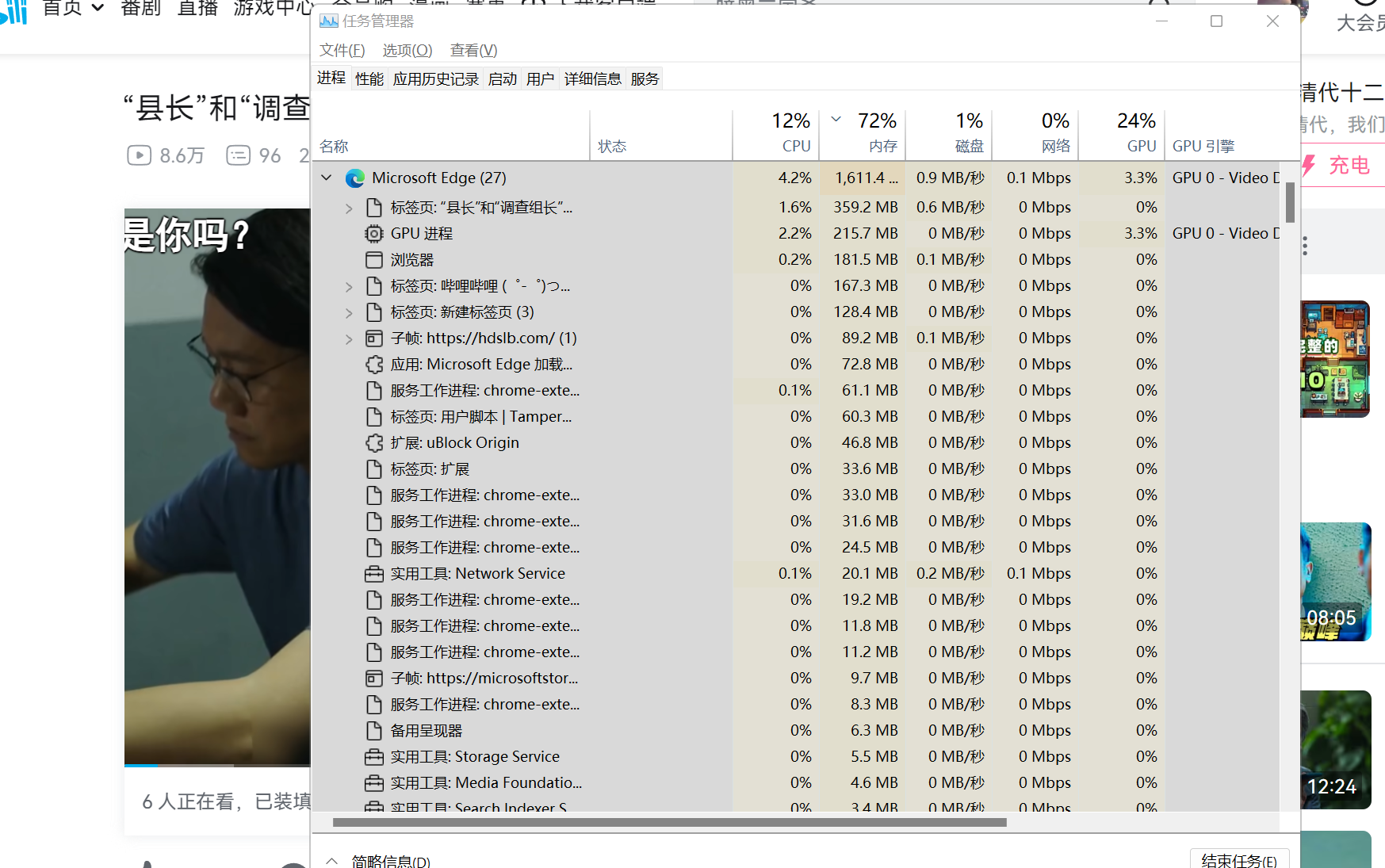Open the 查看(V) menu

473,51
